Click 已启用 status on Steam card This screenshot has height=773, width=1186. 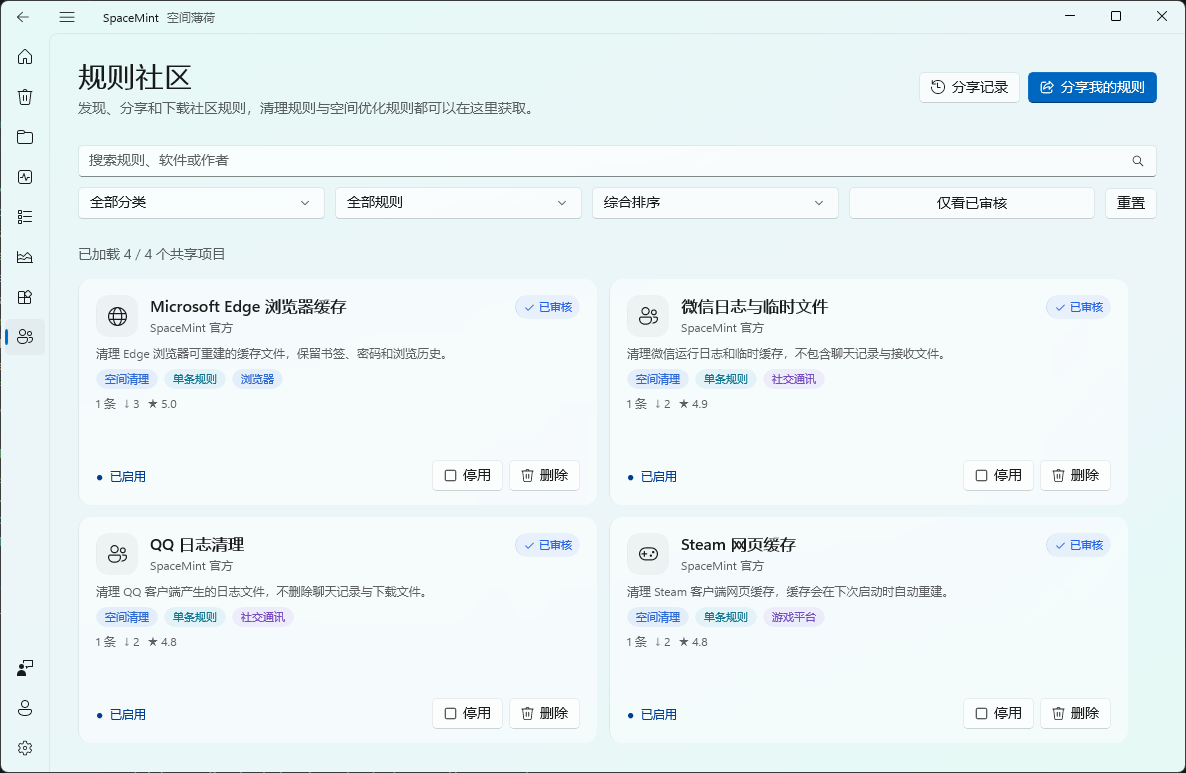click(653, 715)
